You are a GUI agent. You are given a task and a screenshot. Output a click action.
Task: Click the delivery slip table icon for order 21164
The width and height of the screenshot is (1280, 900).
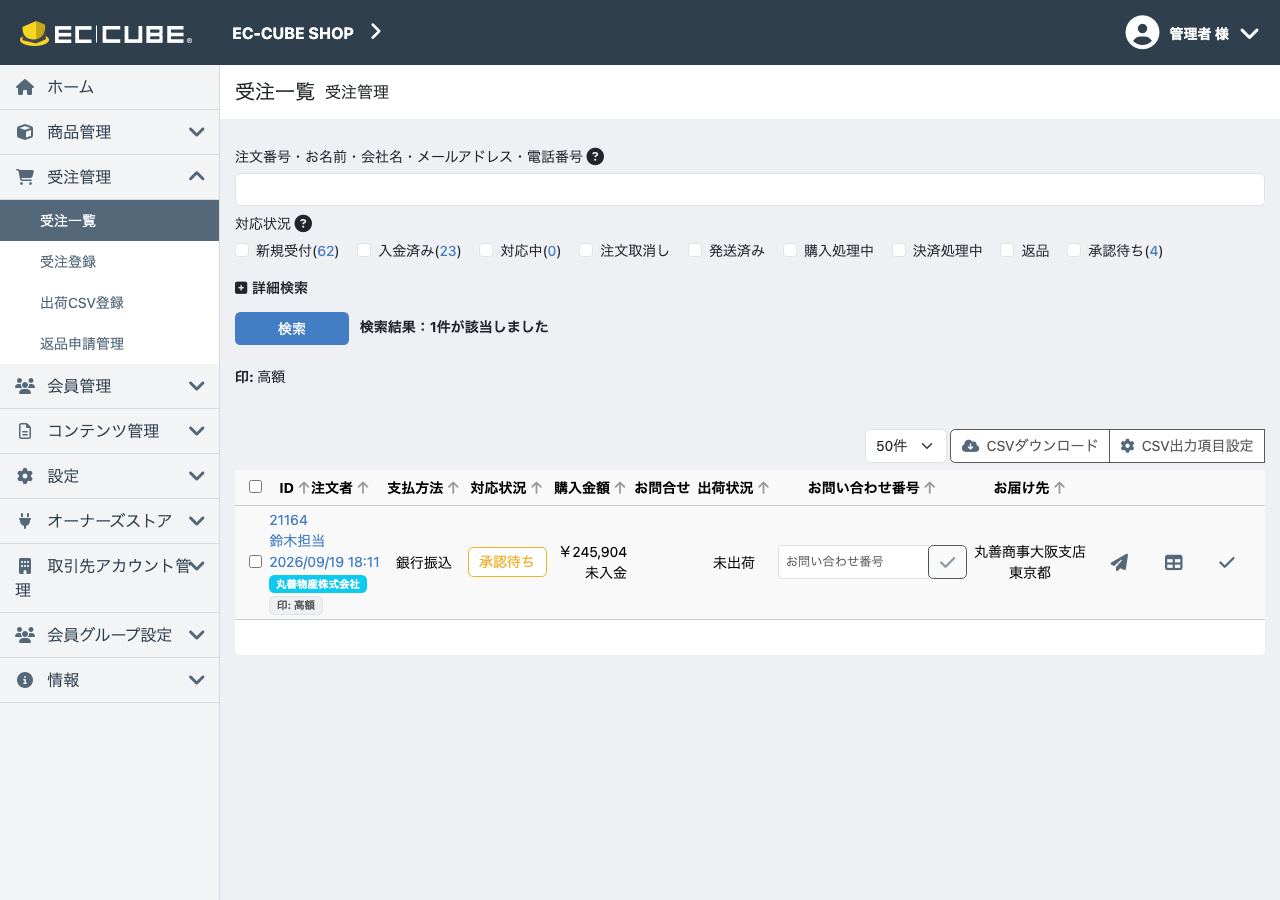pyautogui.click(x=1174, y=562)
